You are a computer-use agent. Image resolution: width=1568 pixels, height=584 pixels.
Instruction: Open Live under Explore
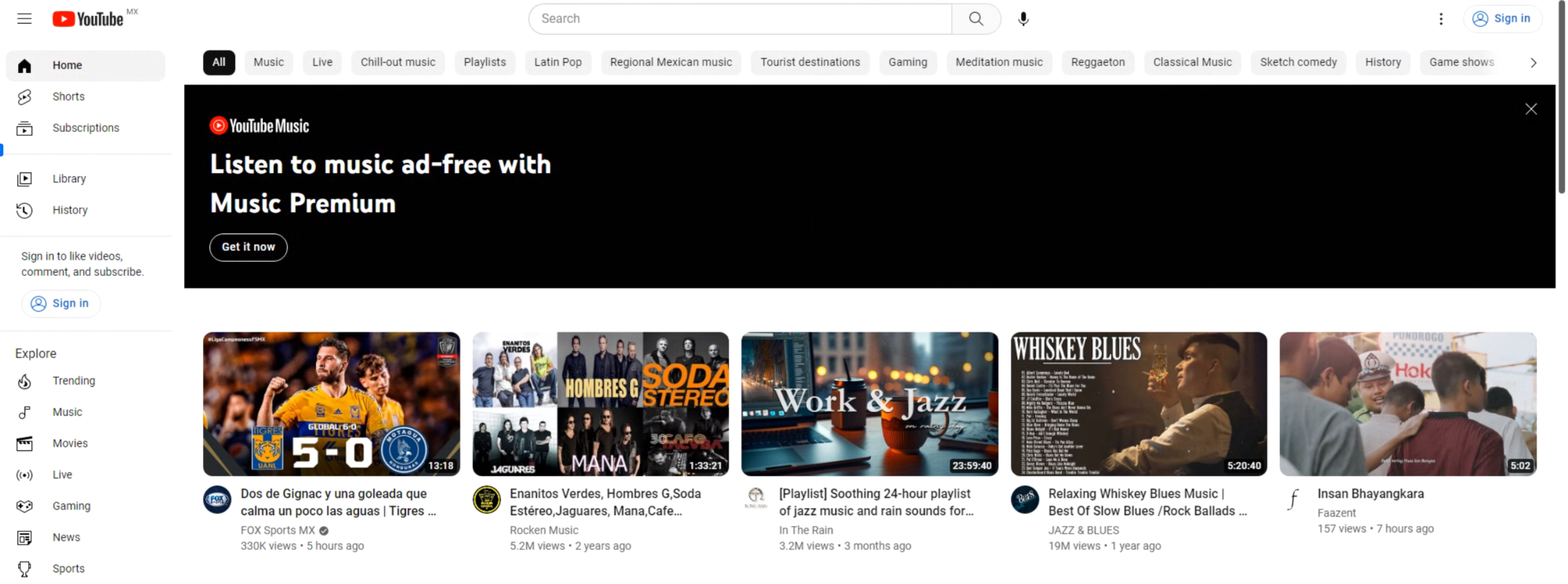[x=85, y=475]
